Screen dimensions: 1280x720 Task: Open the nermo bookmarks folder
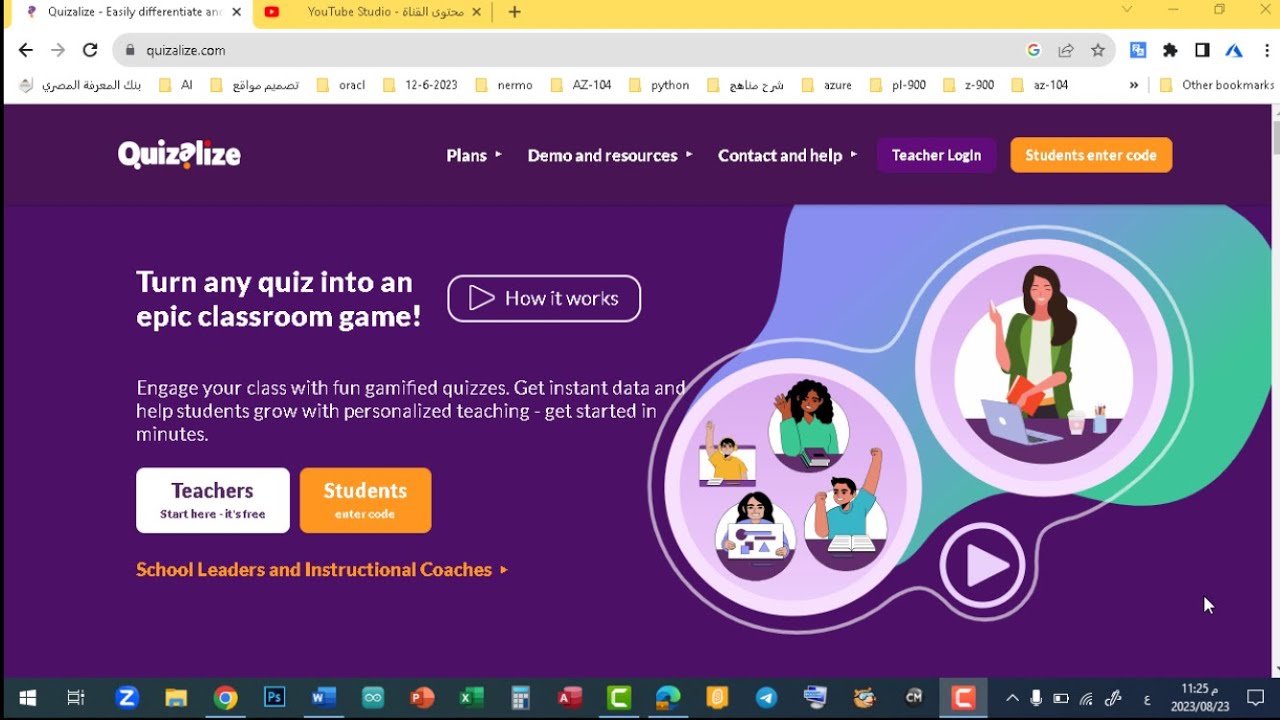[504, 85]
